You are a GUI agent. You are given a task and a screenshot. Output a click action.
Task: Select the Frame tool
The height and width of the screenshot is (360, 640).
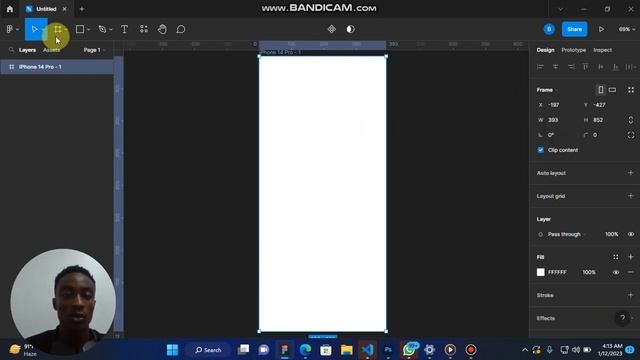pos(58,29)
